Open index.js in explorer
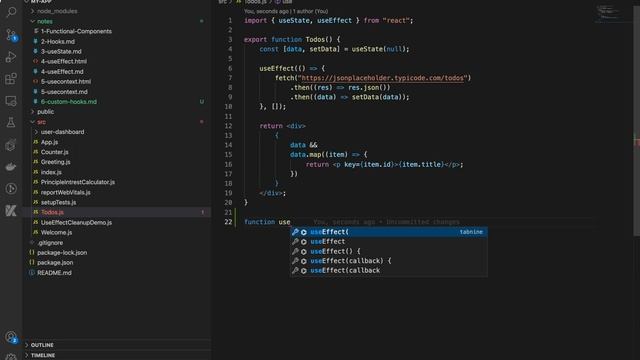The width and height of the screenshot is (640, 360). 51,172
